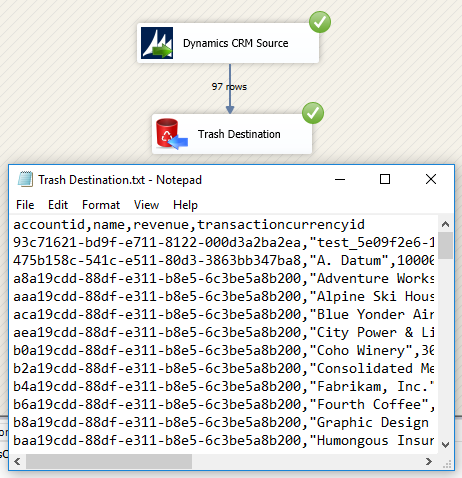
Task: Maximize the Notepad window
Action: [385, 179]
